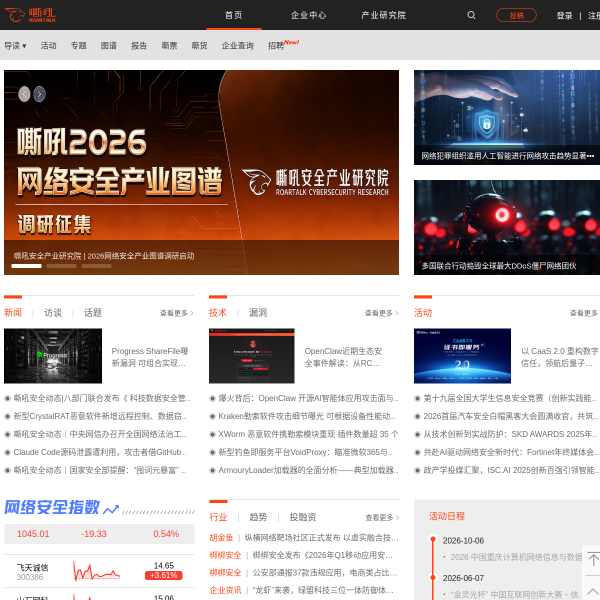
Task: Click 查看更多 in the 技术 section
Action: pyautogui.click(x=382, y=313)
